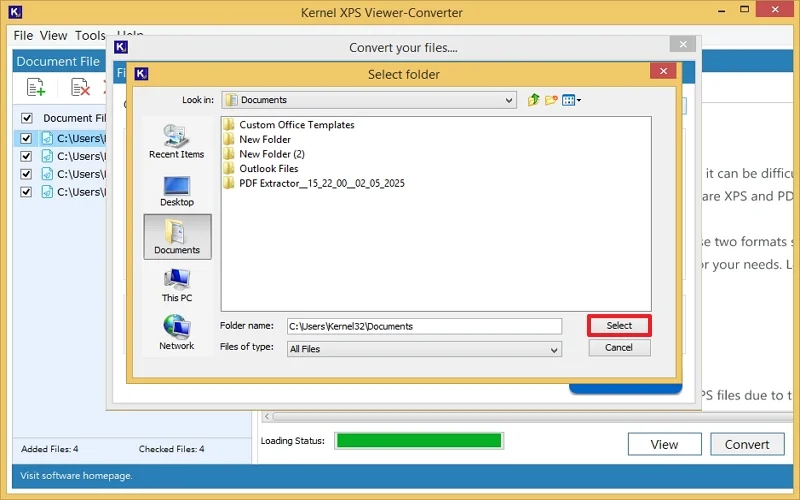Select the Custom Office Templates folder
The image size is (800, 500).
289,125
